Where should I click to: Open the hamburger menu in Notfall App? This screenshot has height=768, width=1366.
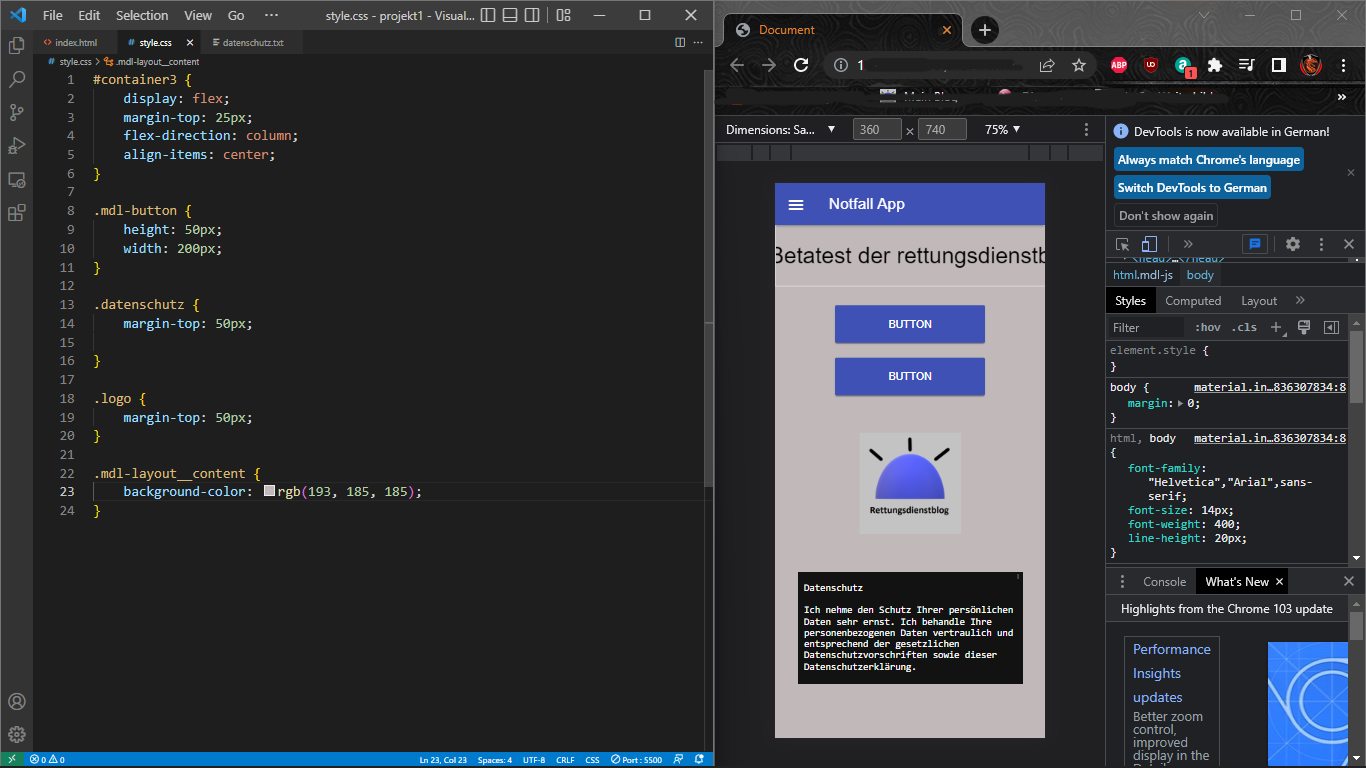(x=796, y=204)
